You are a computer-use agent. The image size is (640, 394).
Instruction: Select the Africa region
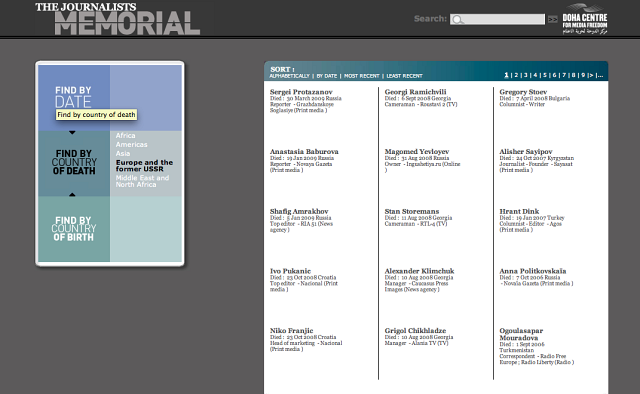pyautogui.click(x=125, y=136)
